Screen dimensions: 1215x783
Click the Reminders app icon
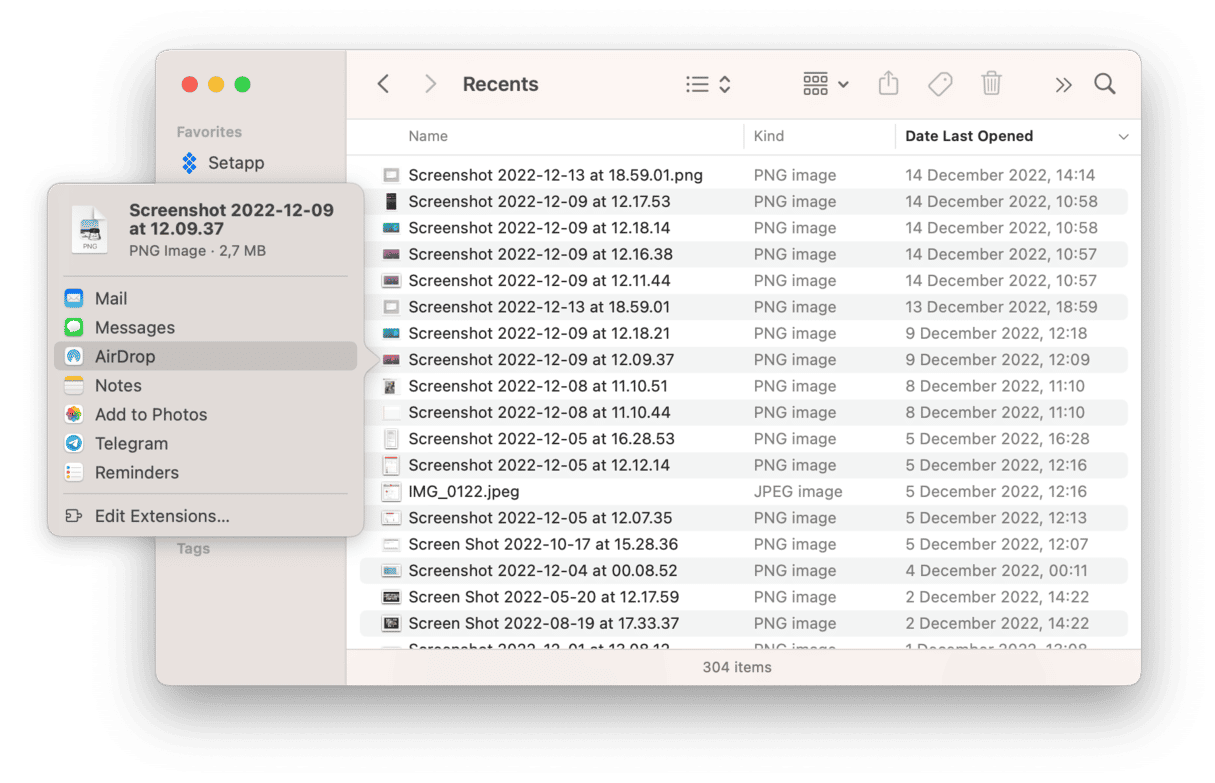tap(74, 472)
